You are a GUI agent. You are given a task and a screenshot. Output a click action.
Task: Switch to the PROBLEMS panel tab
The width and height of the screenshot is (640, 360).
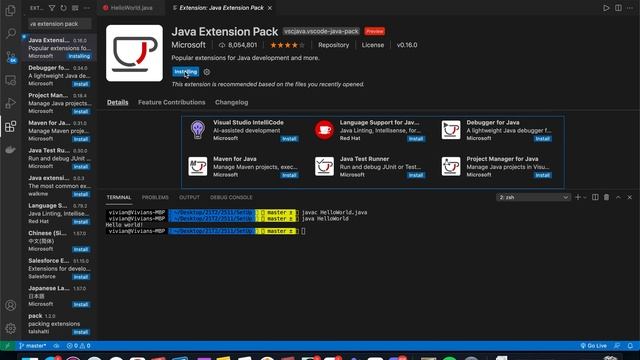[155, 197]
